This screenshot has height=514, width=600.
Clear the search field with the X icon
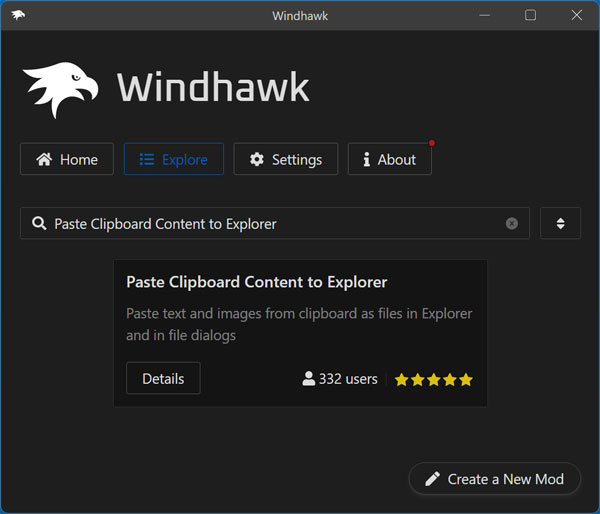point(512,223)
